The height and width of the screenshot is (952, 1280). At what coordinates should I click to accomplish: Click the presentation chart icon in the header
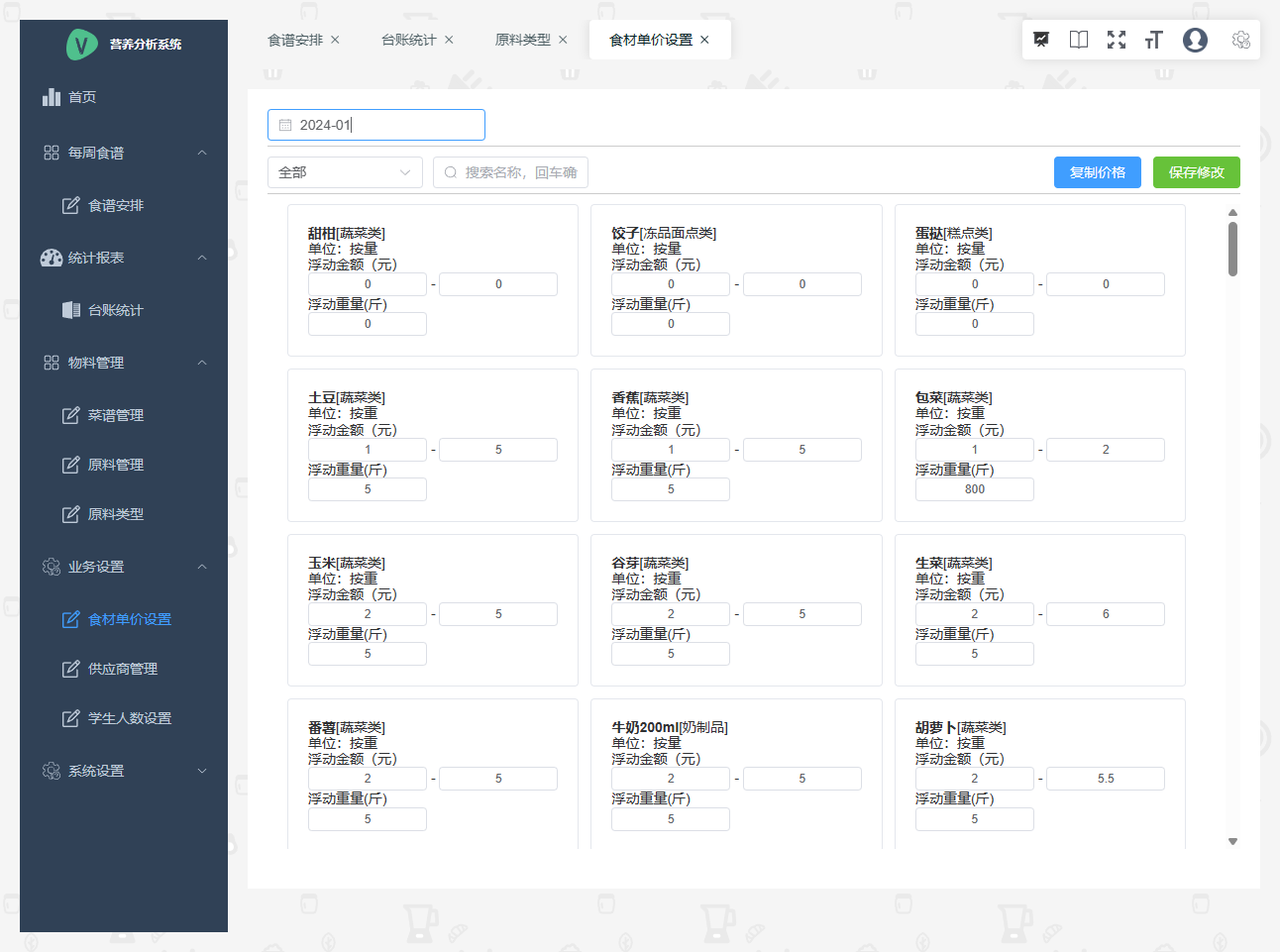tap(1040, 40)
